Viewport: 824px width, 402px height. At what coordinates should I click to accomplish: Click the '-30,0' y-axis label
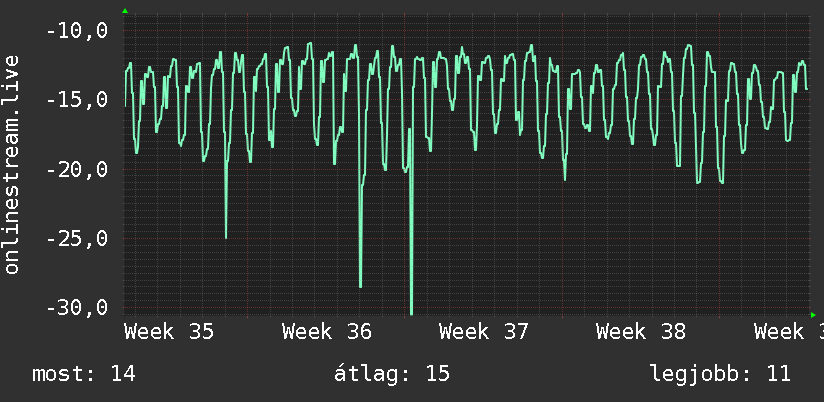click(77, 308)
